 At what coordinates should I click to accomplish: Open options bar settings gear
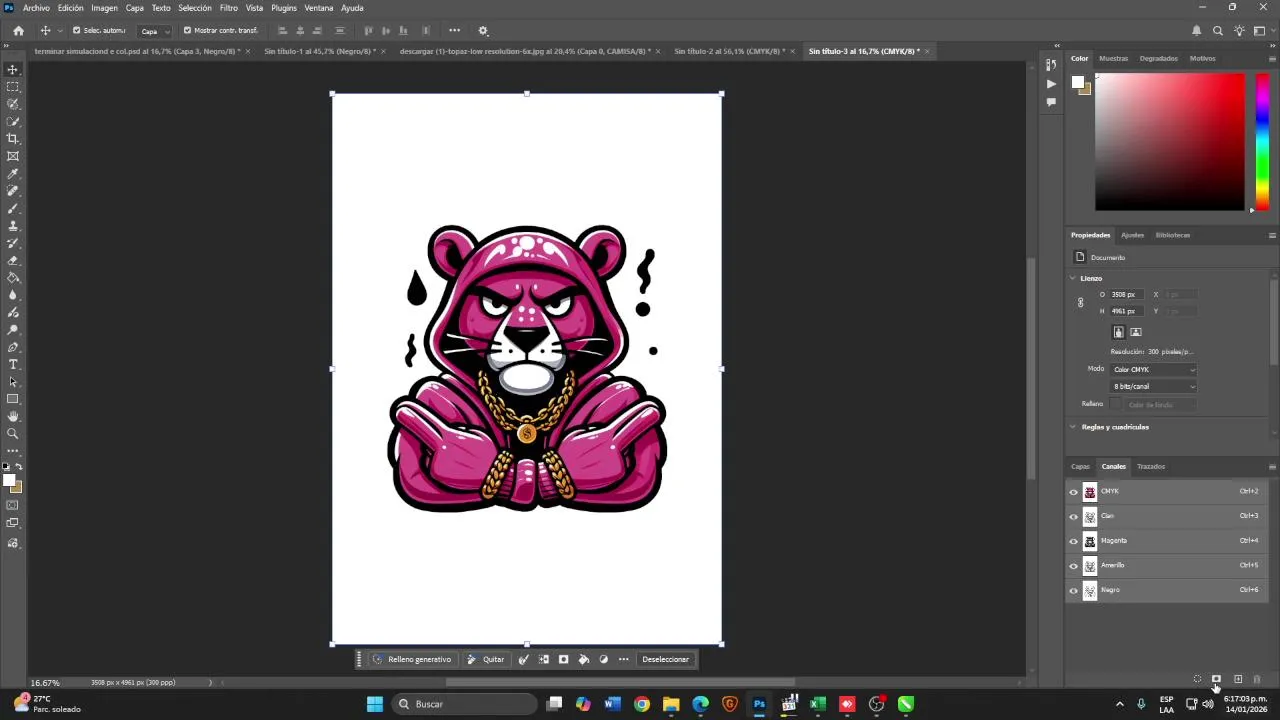click(483, 31)
